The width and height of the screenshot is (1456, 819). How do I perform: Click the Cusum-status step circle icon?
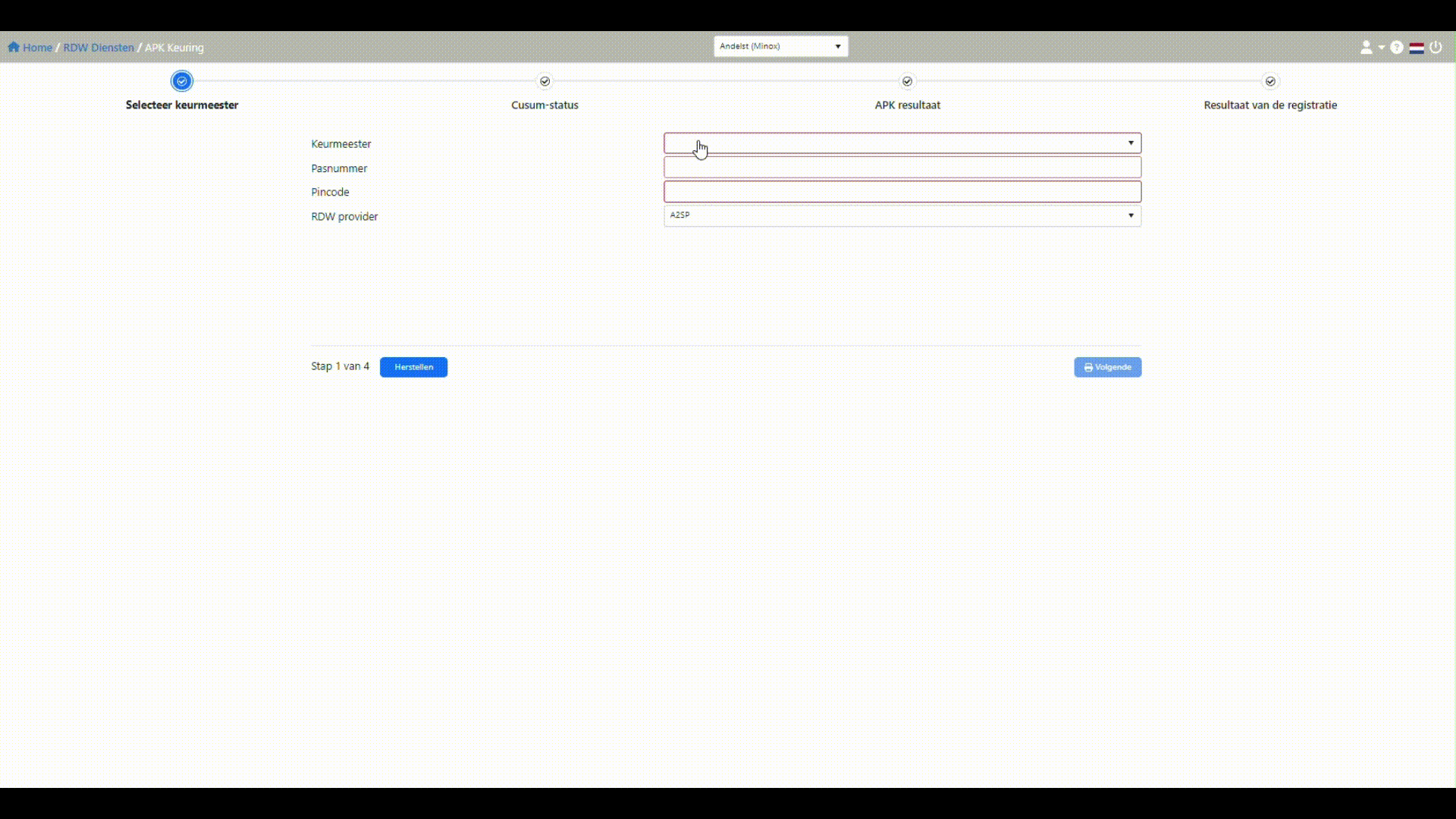coord(544,81)
